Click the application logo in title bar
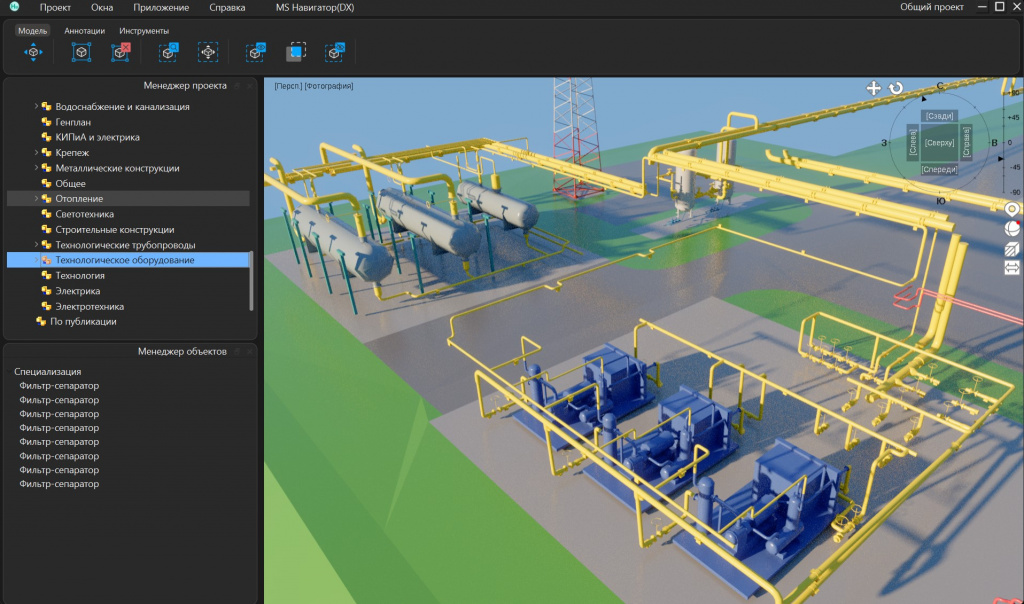This screenshot has width=1024, height=604. click(14, 7)
